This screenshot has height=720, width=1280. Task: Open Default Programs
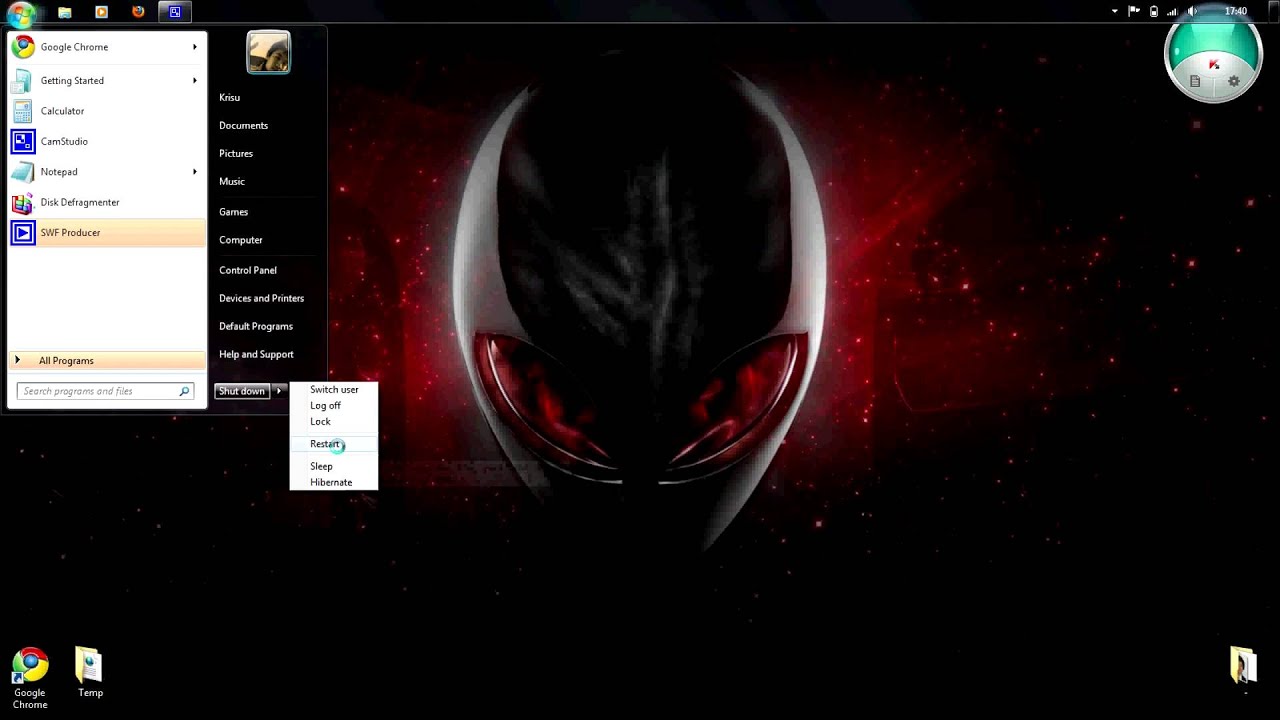click(256, 326)
